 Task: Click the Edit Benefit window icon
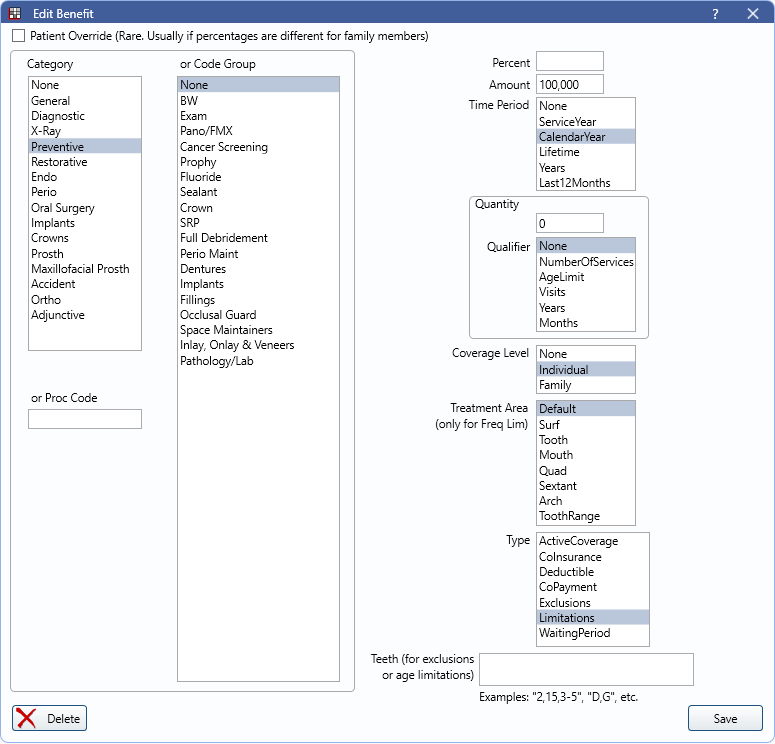15,14
